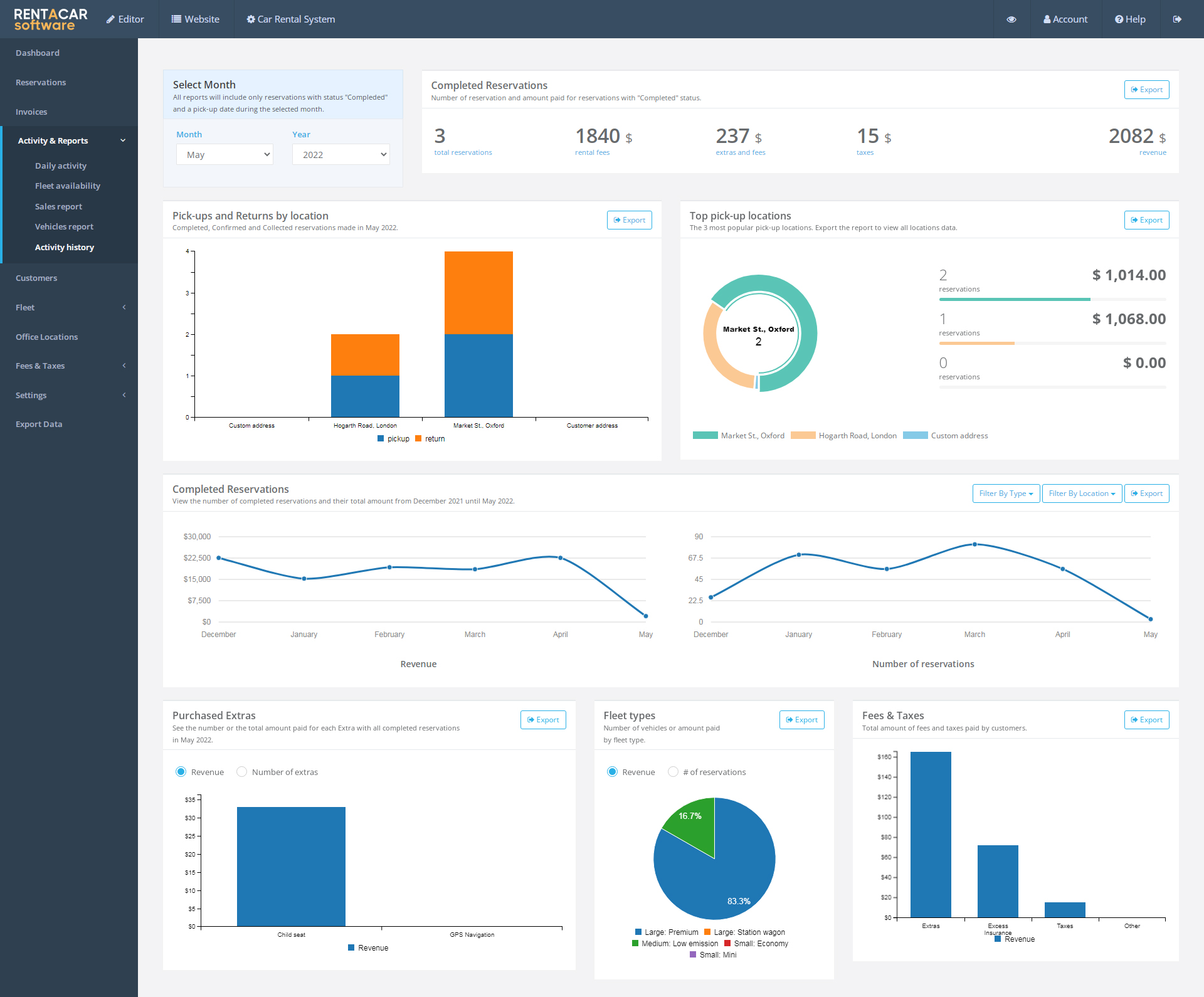Click the Hogarth Road, London legend swatch
Image resolution: width=1204 pixels, height=997 pixels.
(803, 436)
